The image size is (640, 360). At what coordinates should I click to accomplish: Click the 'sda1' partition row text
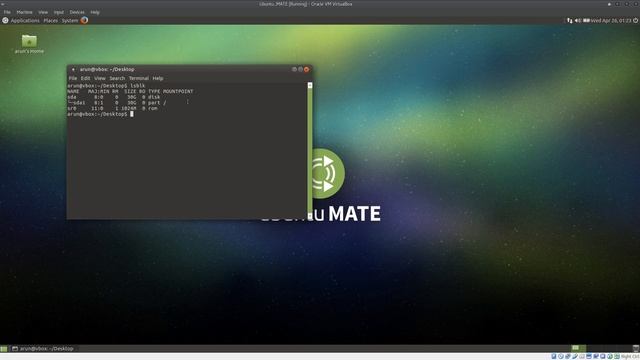(x=117, y=103)
